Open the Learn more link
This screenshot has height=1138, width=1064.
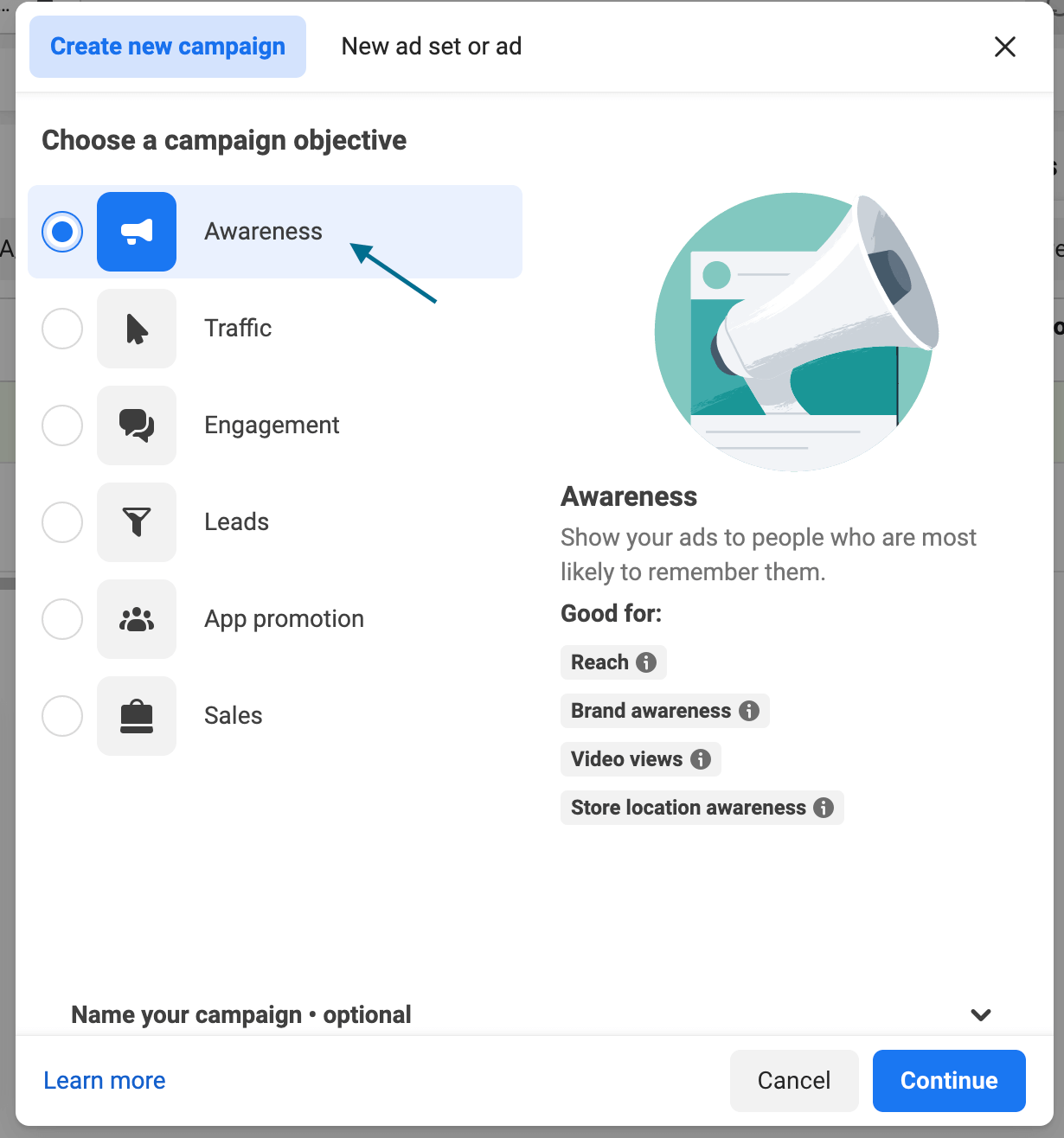pos(104,1080)
